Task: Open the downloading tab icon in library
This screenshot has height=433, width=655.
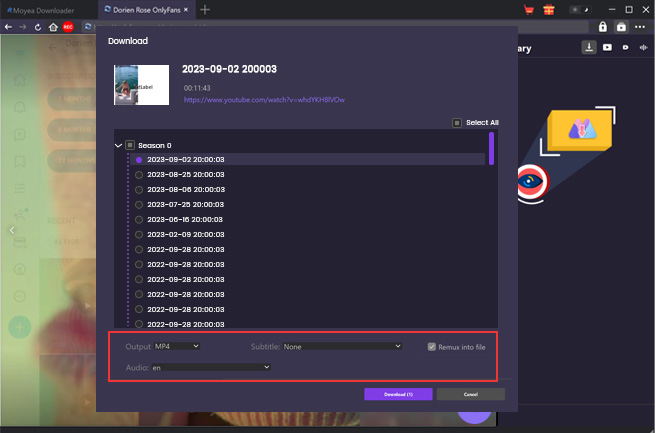Action: (590, 47)
